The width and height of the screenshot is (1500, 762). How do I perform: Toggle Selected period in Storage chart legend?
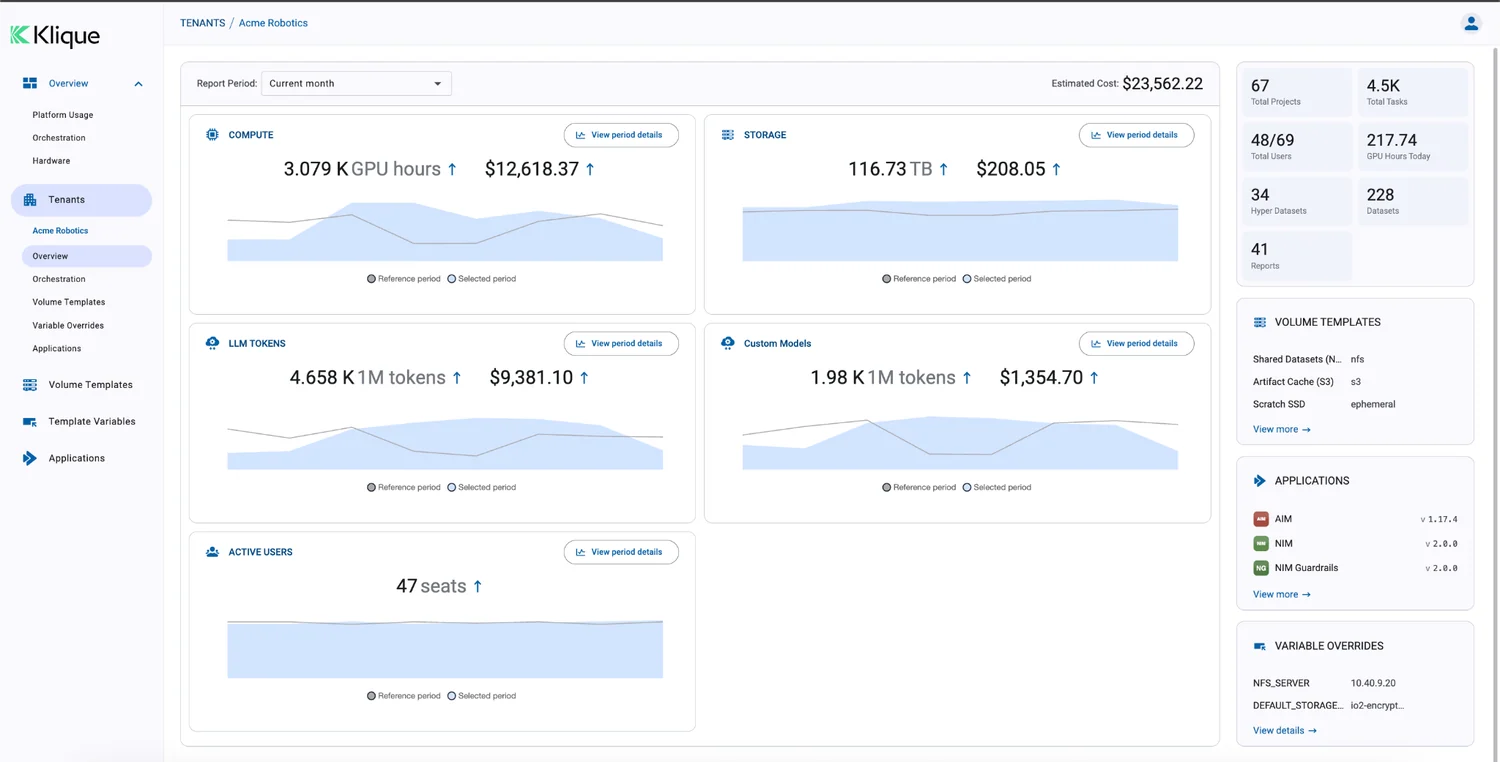pos(996,279)
